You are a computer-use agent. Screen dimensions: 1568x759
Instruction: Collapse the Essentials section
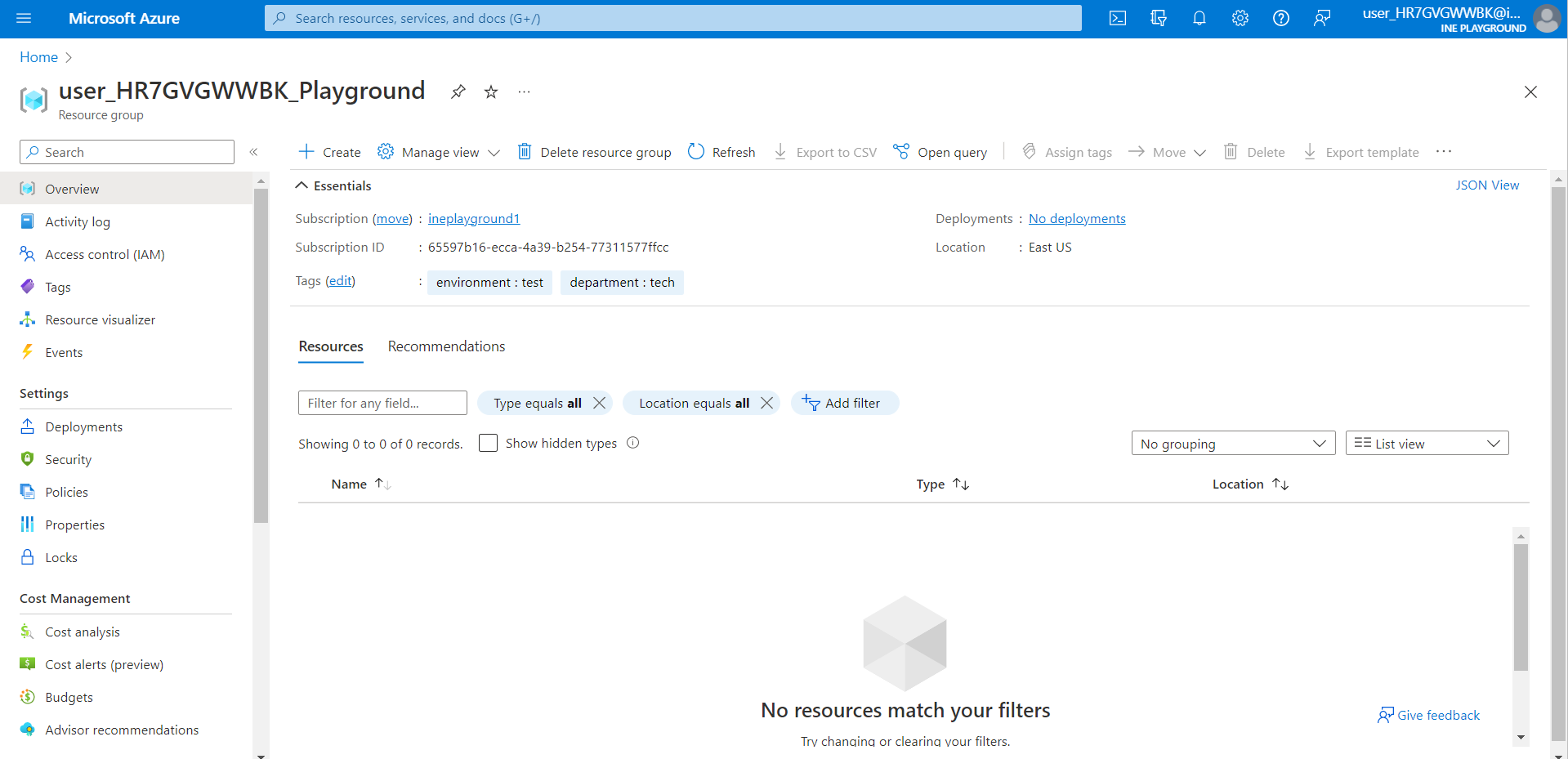pos(302,185)
